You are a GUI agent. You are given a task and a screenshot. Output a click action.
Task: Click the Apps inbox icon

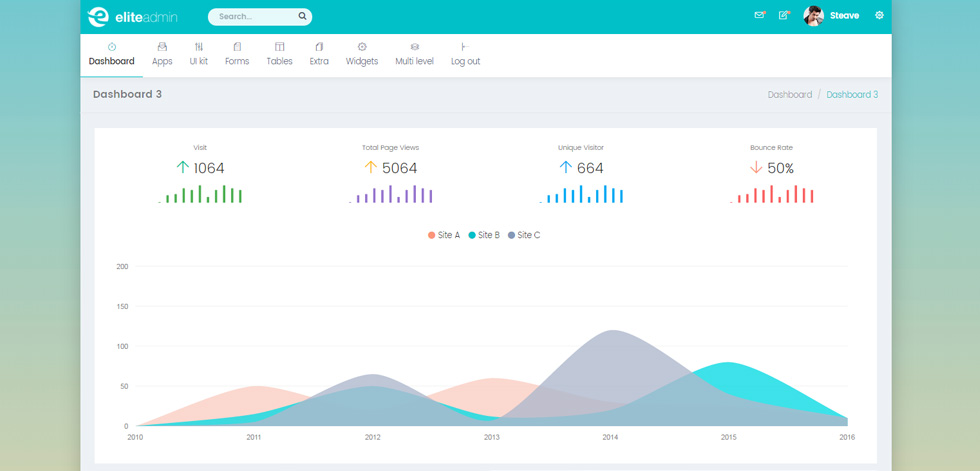pos(162,47)
